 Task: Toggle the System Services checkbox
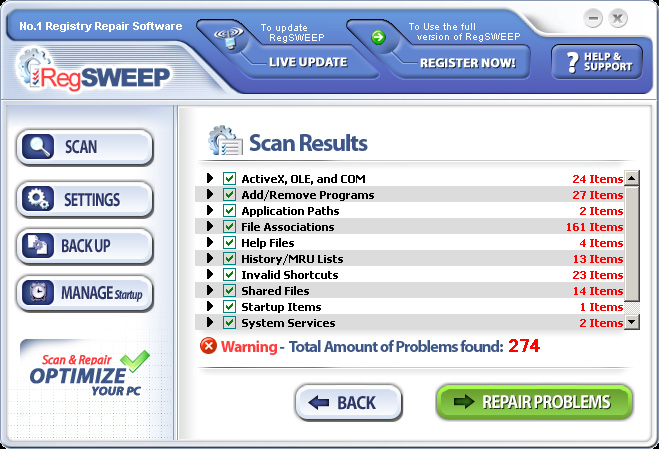click(229, 322)
